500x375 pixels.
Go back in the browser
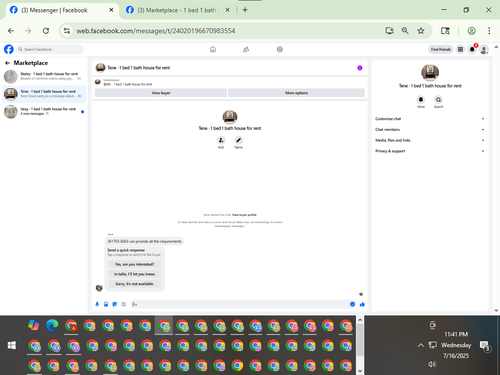11,31
